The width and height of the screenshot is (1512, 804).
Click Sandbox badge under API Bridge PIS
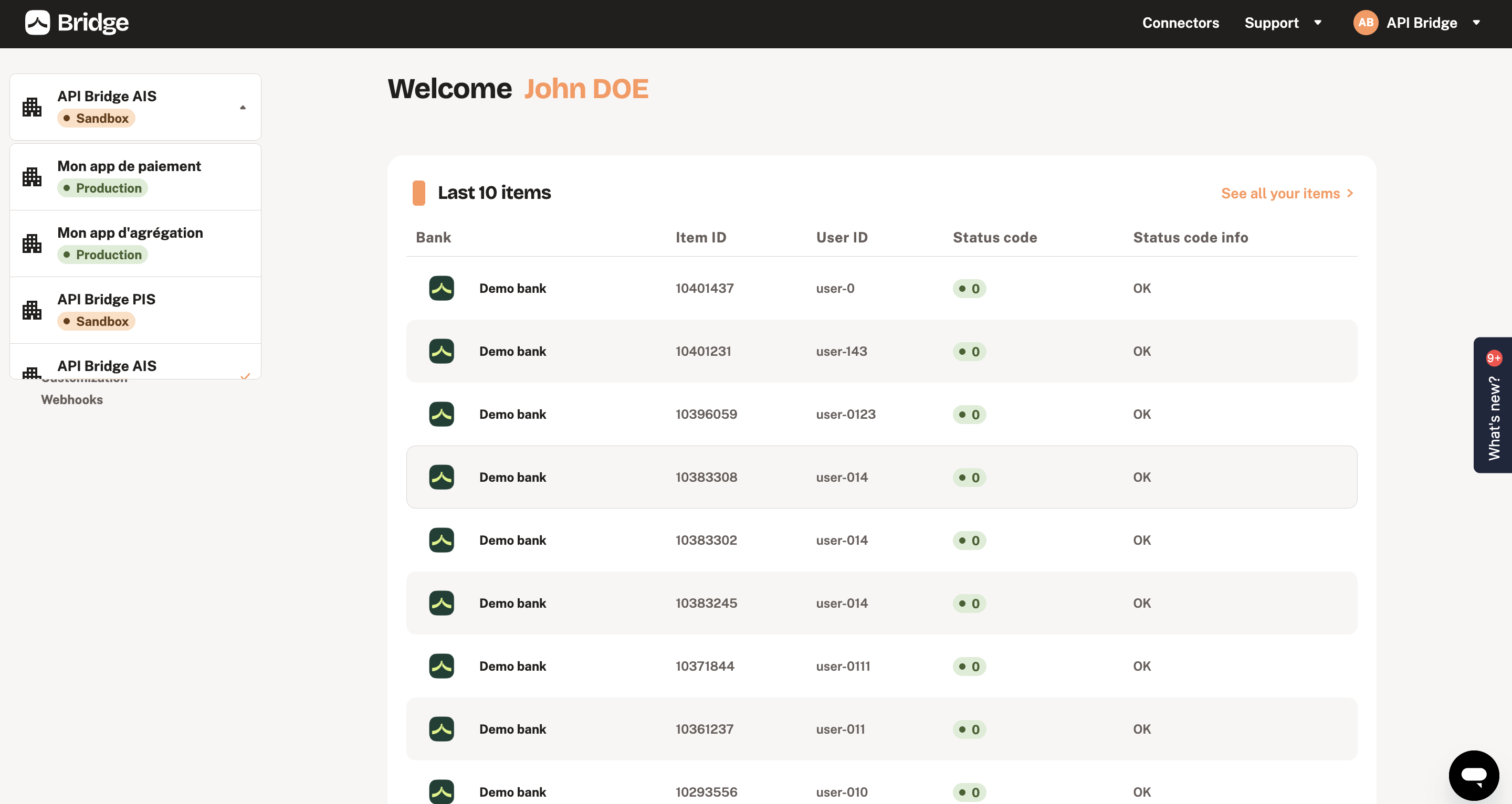point(96,321)
